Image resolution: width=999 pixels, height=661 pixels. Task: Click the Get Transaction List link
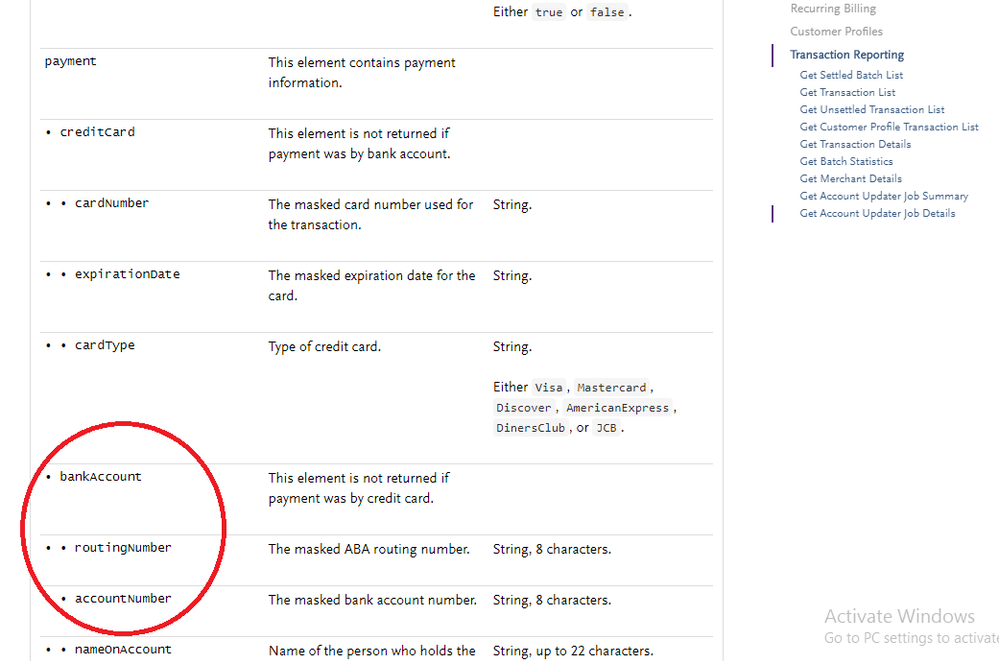(x=847, y=92)
